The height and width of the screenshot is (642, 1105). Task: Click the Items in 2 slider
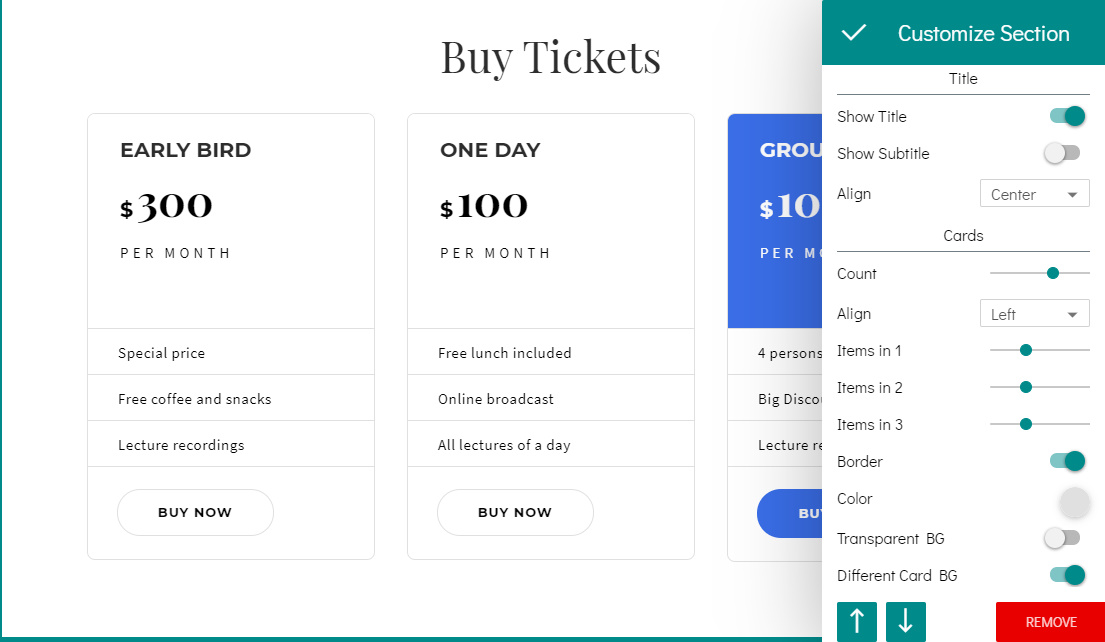click(1026, 387)
